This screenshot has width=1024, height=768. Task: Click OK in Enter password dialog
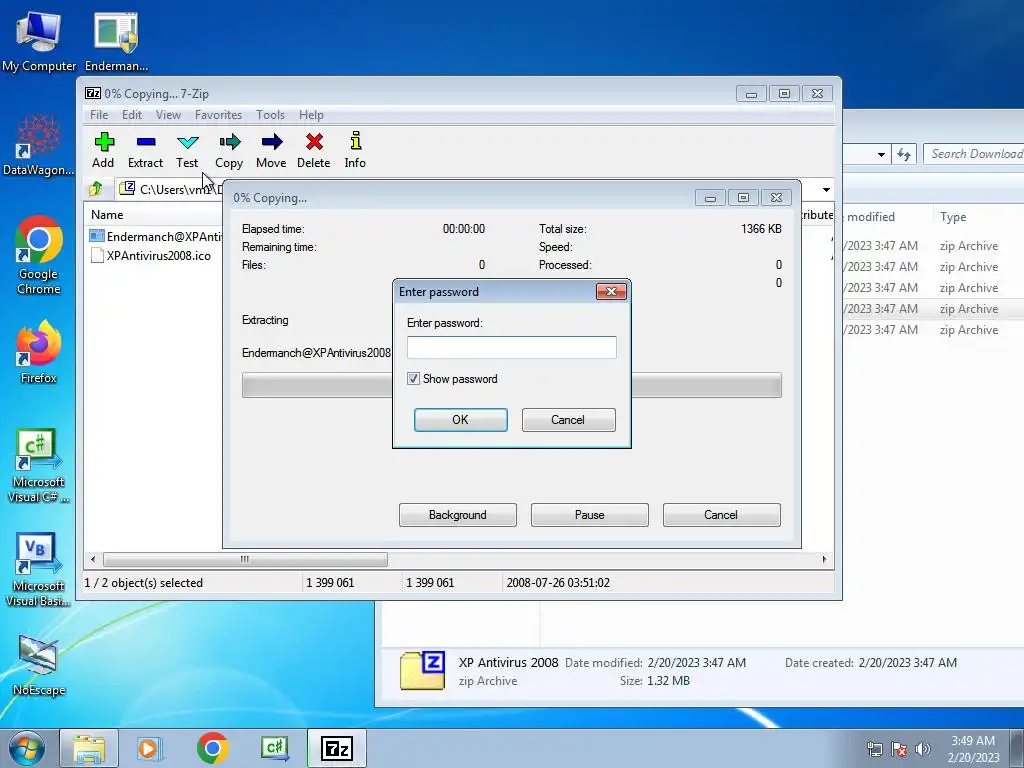(x=460, y=420)
